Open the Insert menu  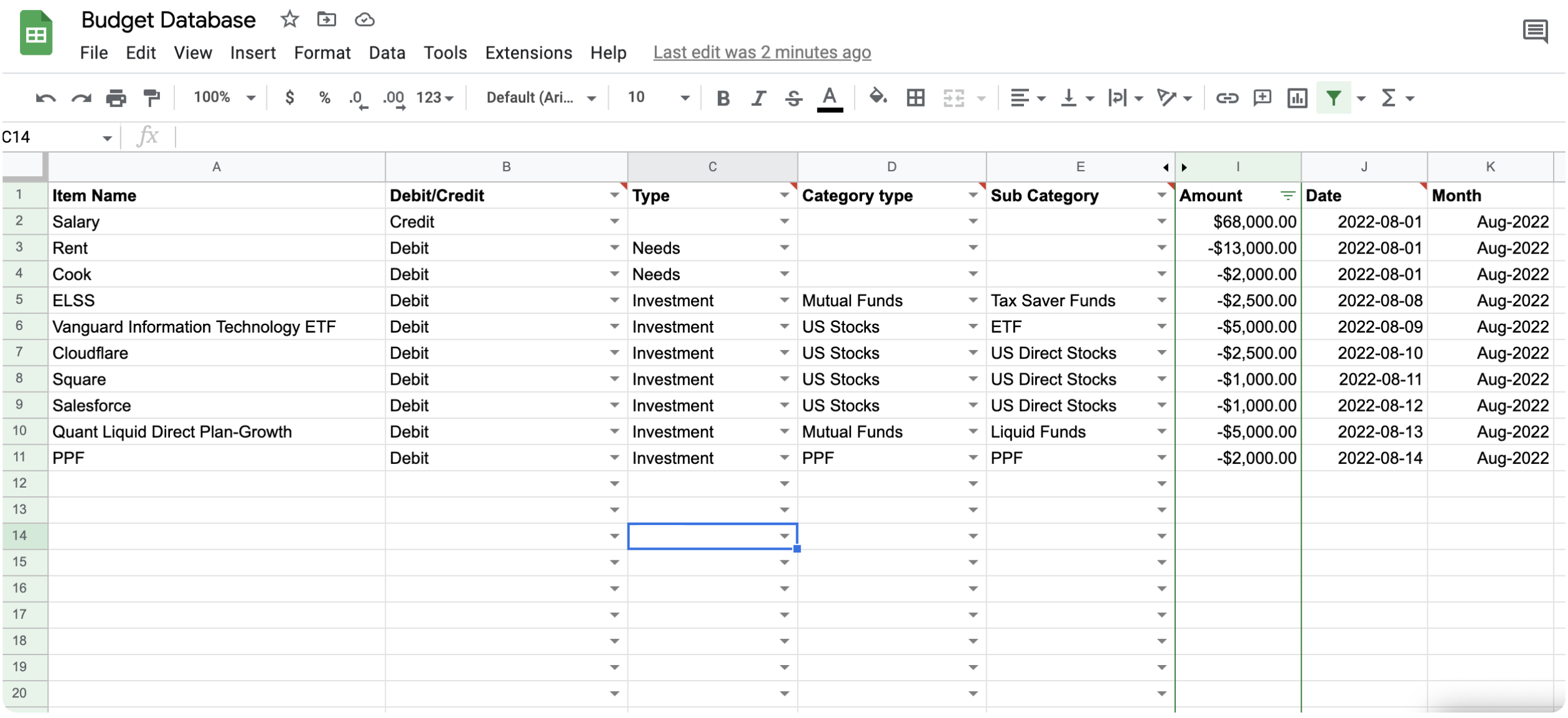(x=253, y=53)
